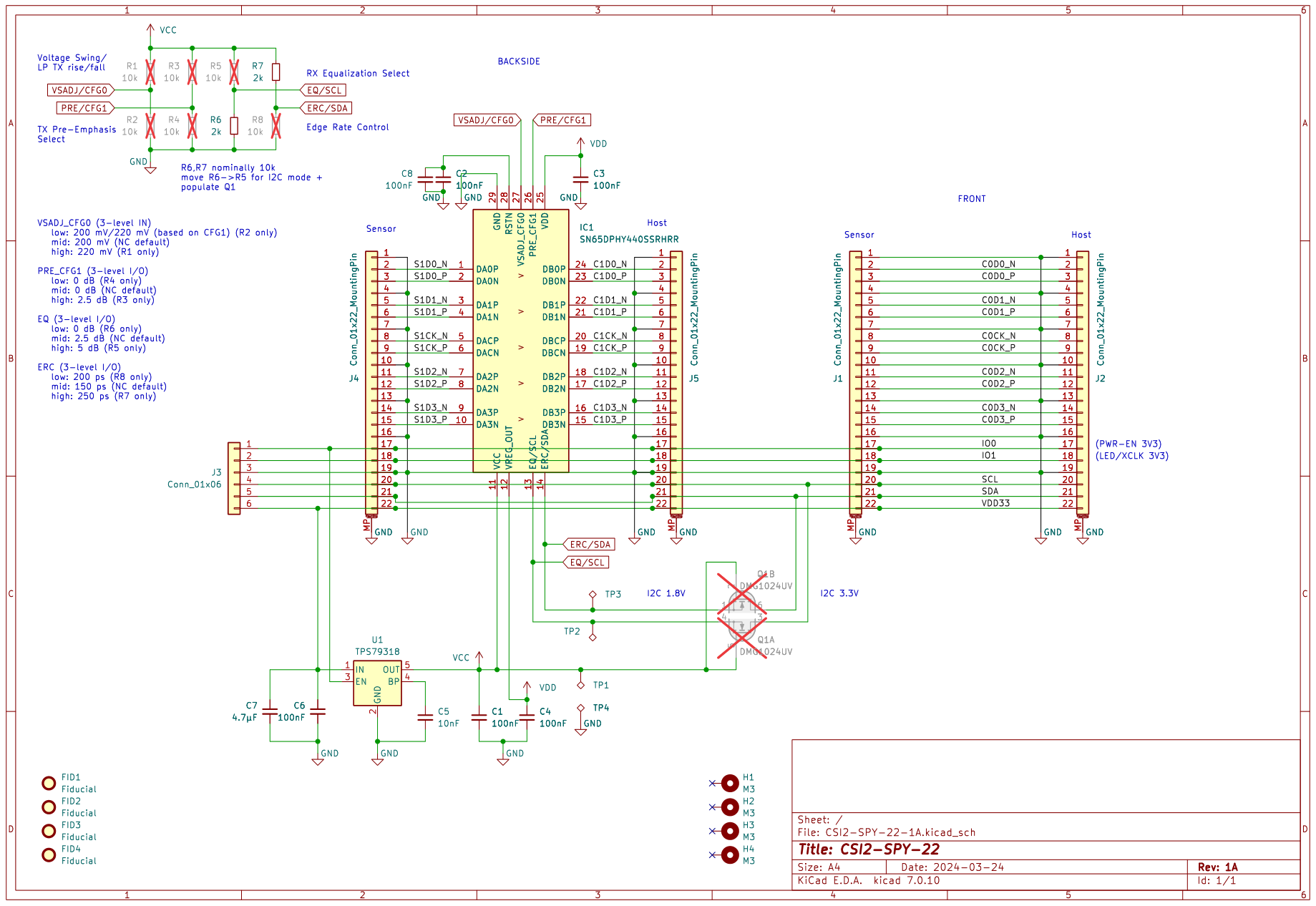Click the 'RX Equalization Select' note
This screenshot has height=906, width=1316.
(x=358, y=73)
